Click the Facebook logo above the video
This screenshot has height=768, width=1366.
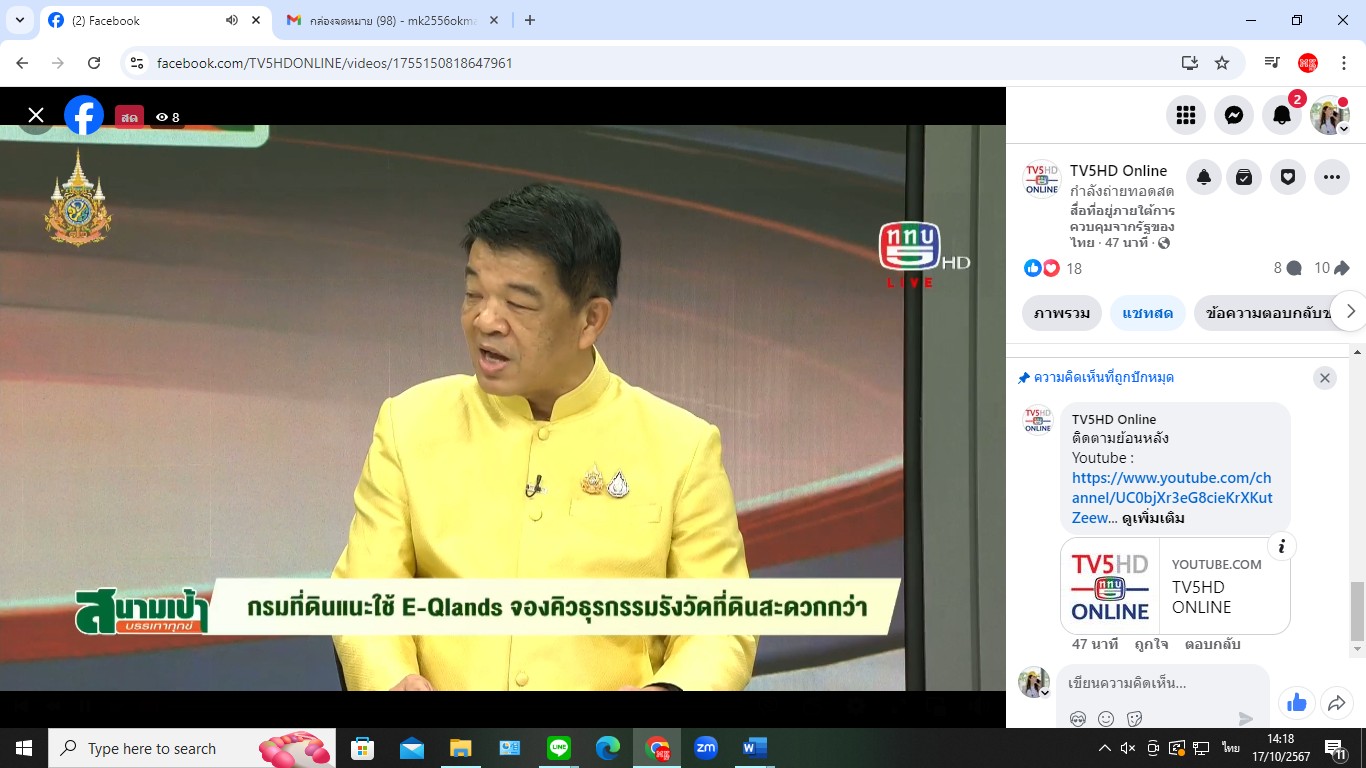tap(84, 116)
